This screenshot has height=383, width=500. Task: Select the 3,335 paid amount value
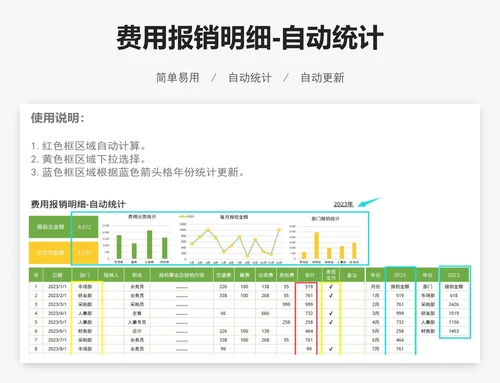click(x=84, y=253)
